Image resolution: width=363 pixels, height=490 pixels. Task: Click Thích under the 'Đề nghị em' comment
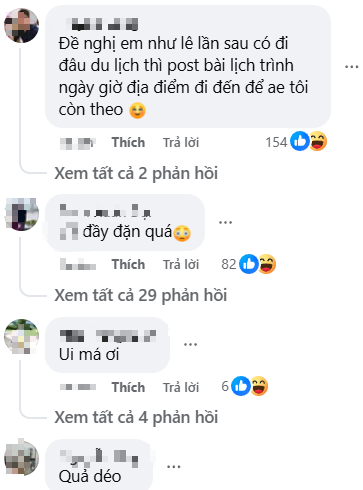pos(128,142)
